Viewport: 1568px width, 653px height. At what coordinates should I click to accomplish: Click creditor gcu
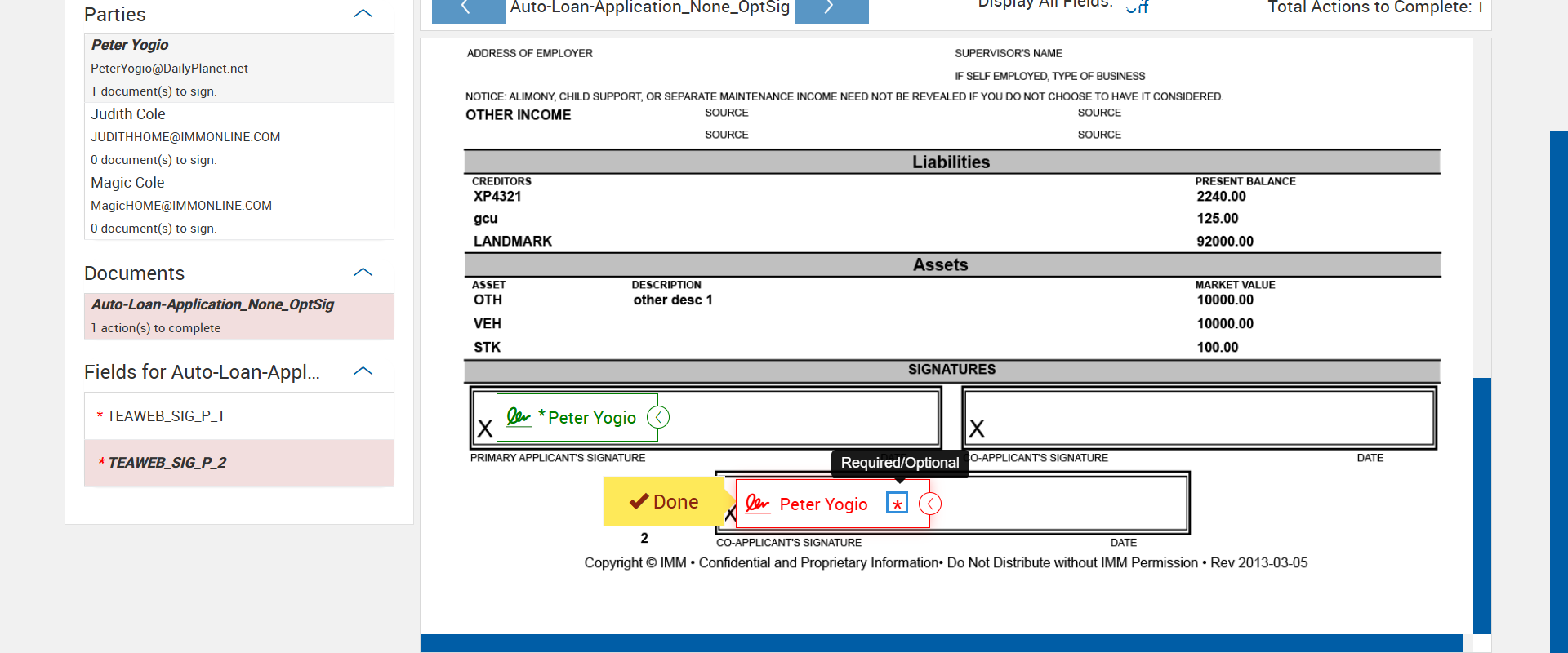(x=485, y=219)
